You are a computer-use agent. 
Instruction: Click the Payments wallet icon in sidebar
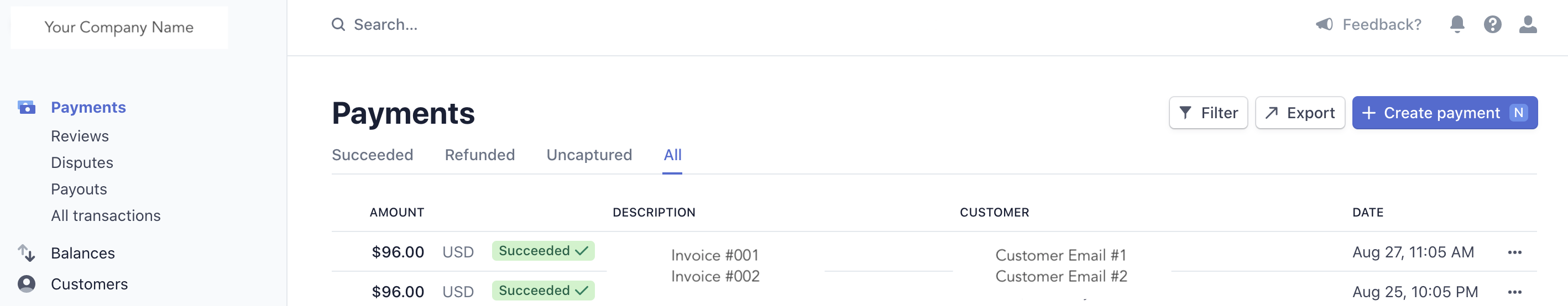pyautogui.click(x=26, y=108)
